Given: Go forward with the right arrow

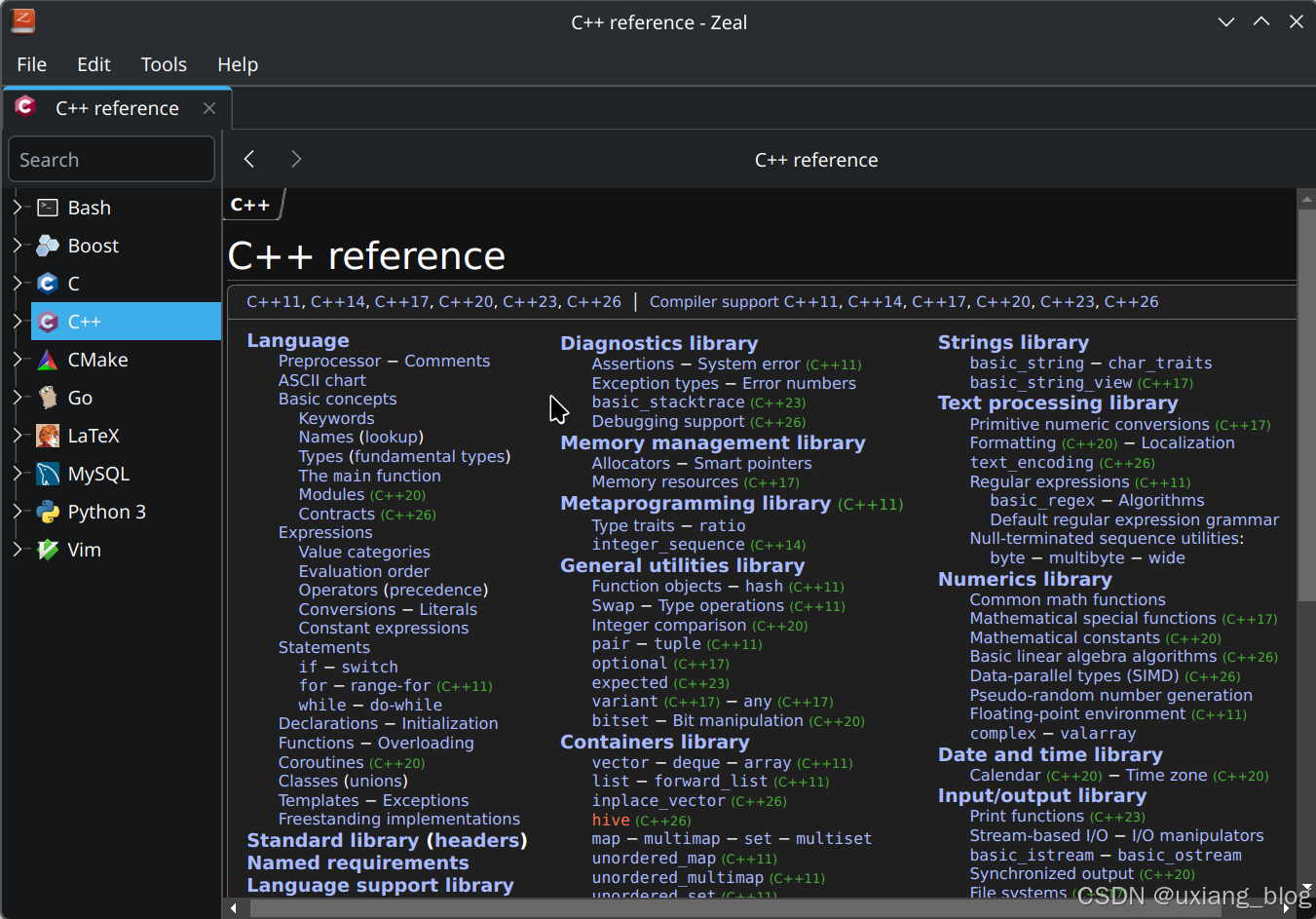Looking at the screenshot, I should click(x=296, y=159).
